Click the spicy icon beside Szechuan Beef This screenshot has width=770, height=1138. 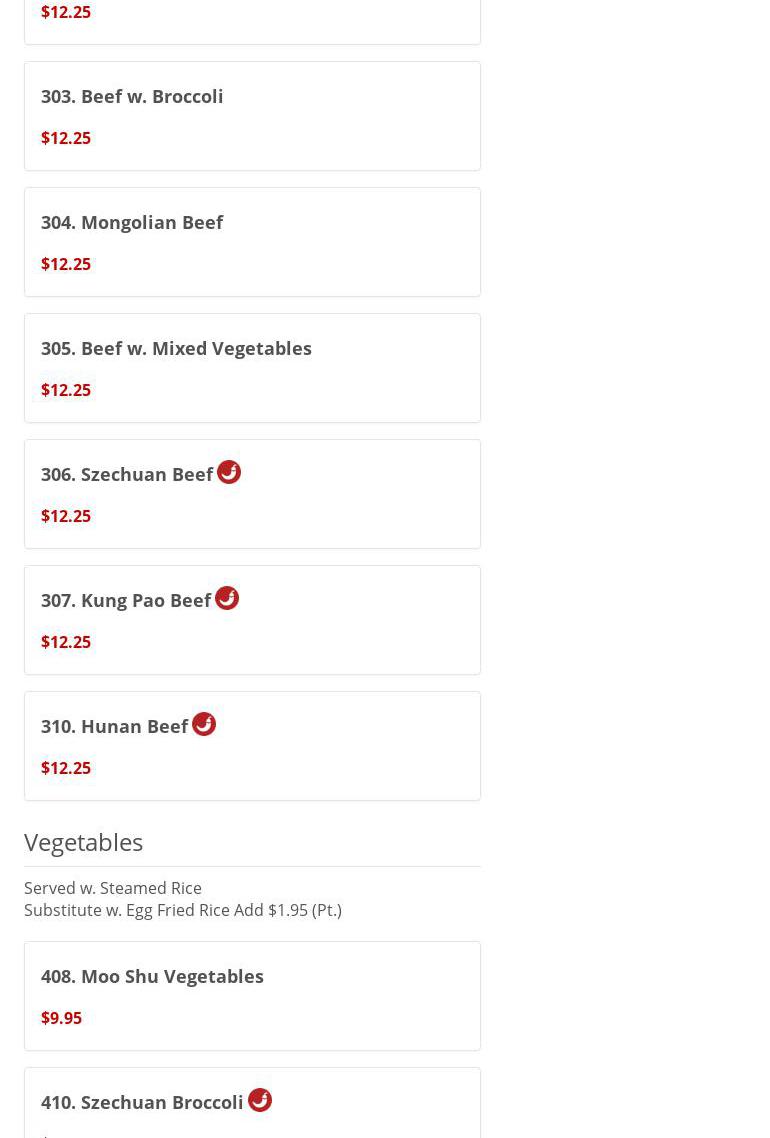click(229, 472)
